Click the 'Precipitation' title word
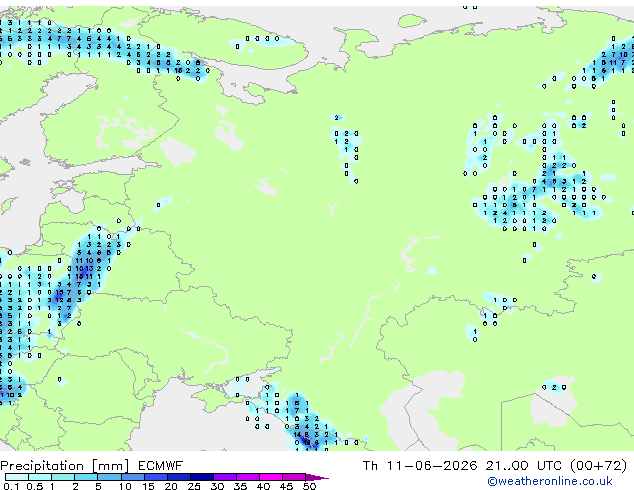The height and width of the screenshot is (490, 634). [42, 466]
